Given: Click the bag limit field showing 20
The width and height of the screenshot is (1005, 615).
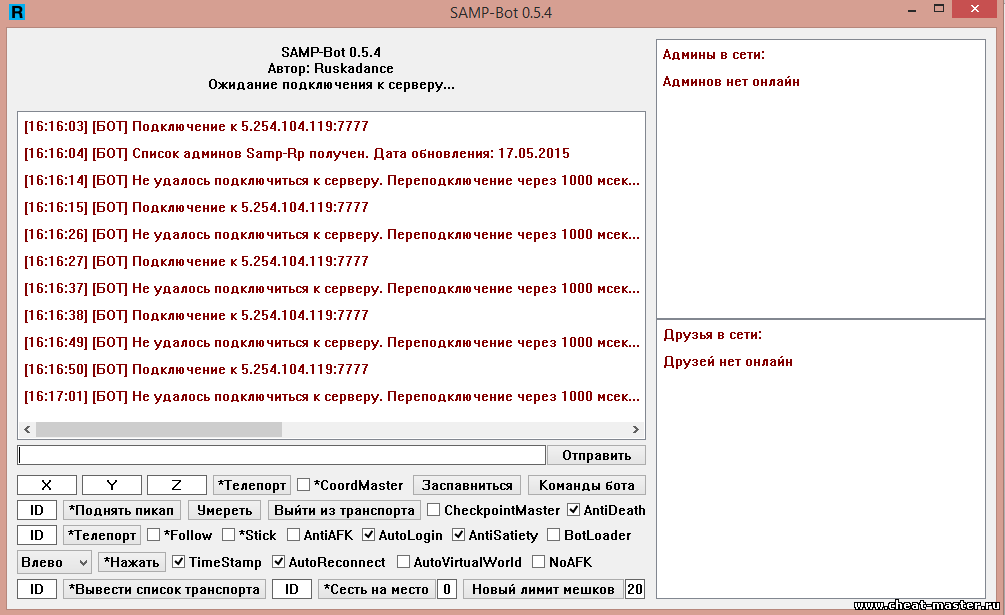Looking at the screenshot, I should (635, 589).
